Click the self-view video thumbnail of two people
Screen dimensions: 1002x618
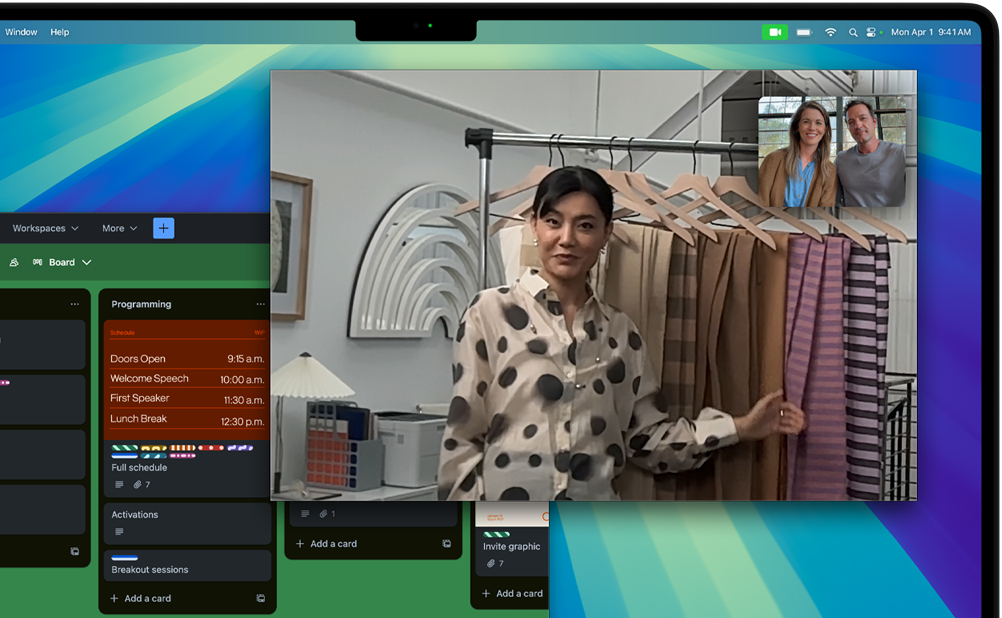click(832, 151)
